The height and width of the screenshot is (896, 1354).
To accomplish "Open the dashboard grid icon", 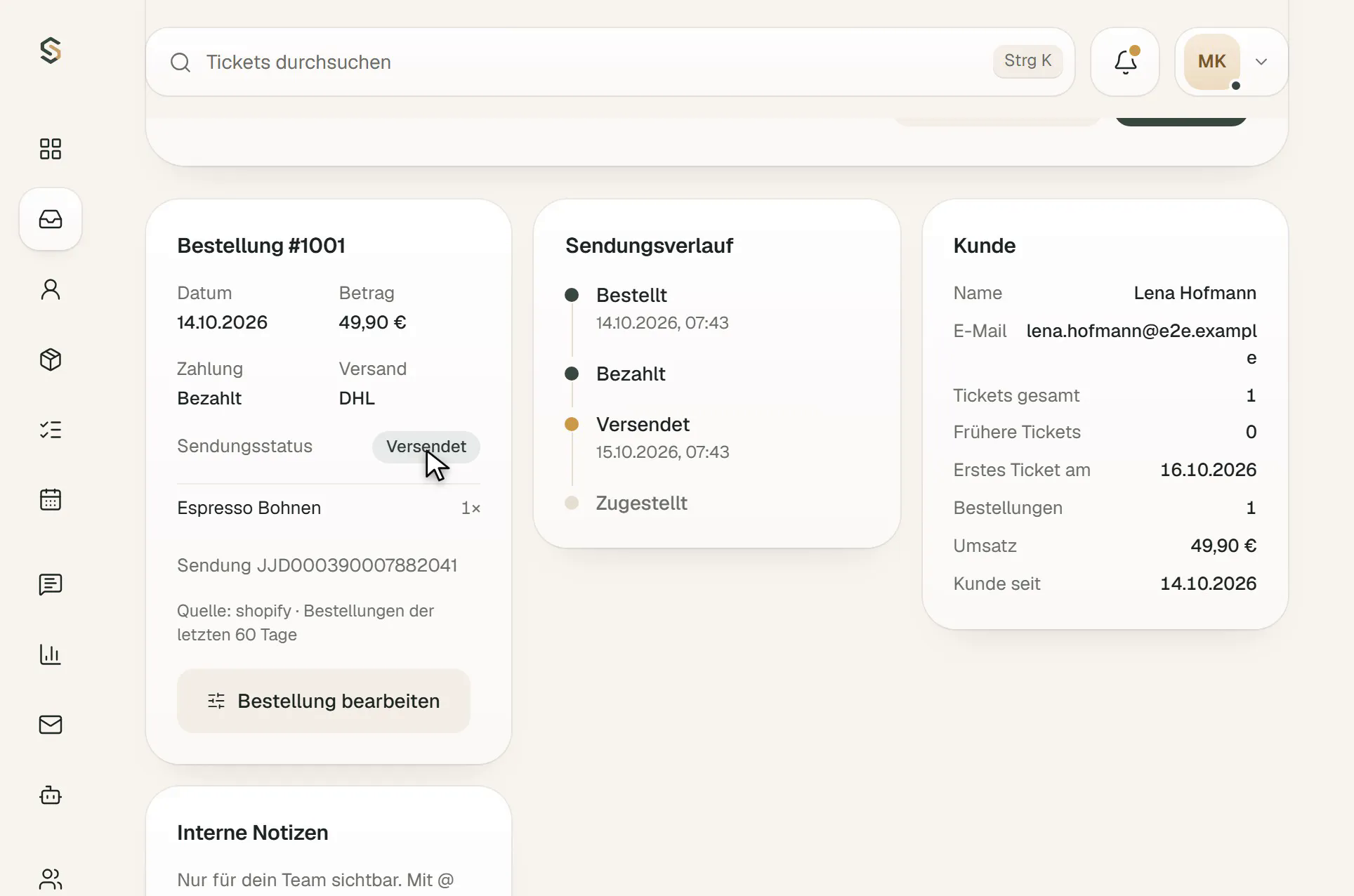I will [x=51, y=149].
